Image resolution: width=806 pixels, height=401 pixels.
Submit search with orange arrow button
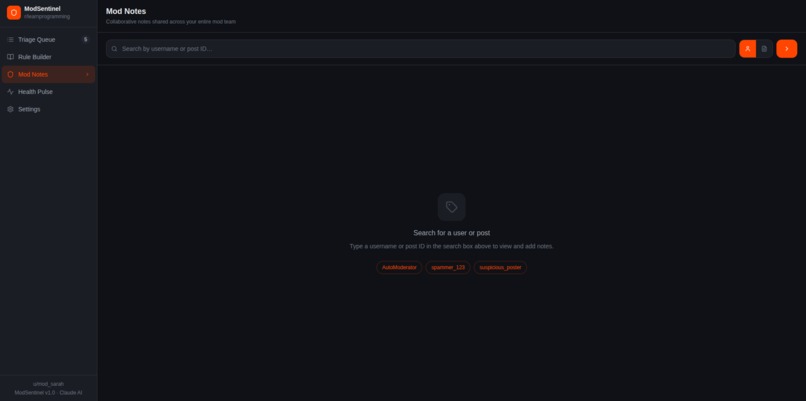[x=786, y=49]
